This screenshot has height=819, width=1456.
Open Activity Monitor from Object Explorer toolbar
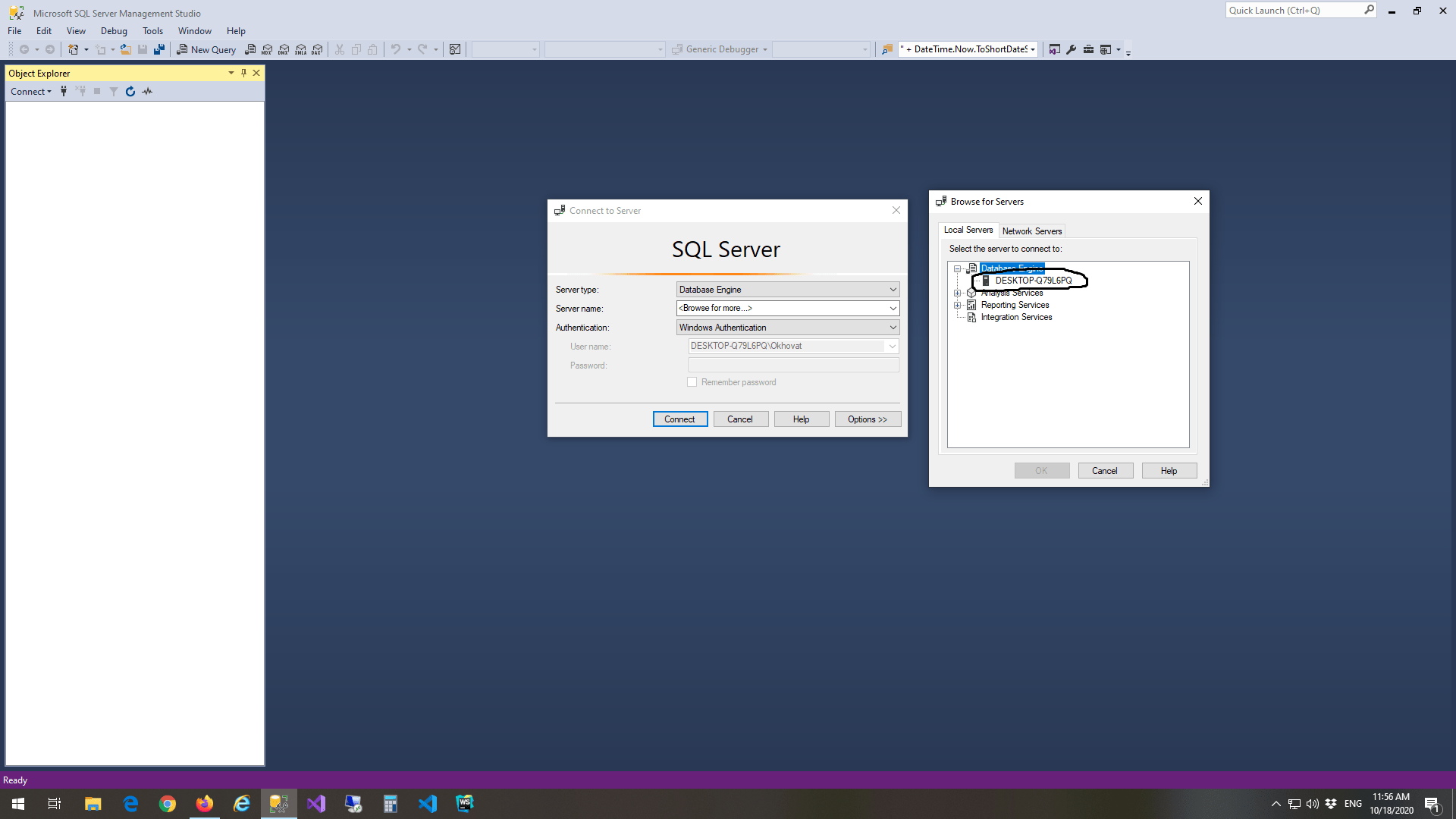[x=147, y=91]
